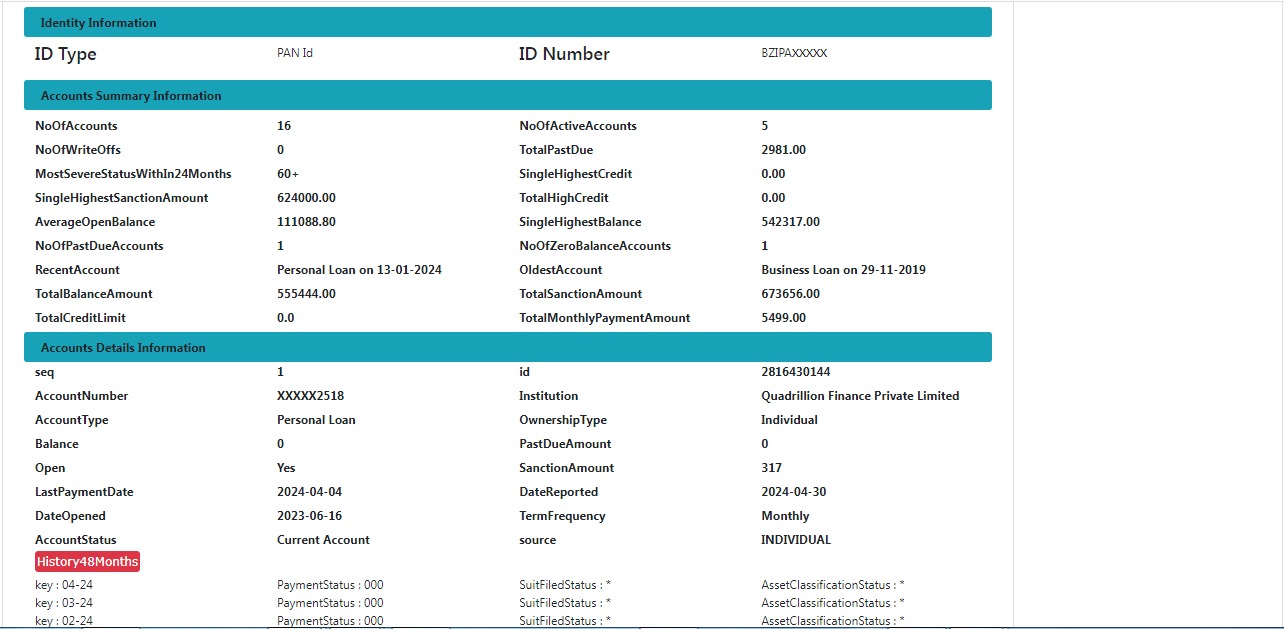The image size is (1284, 629).
Task: Click the NoOfWriteOffs label
Action: [x=78, y=150]
